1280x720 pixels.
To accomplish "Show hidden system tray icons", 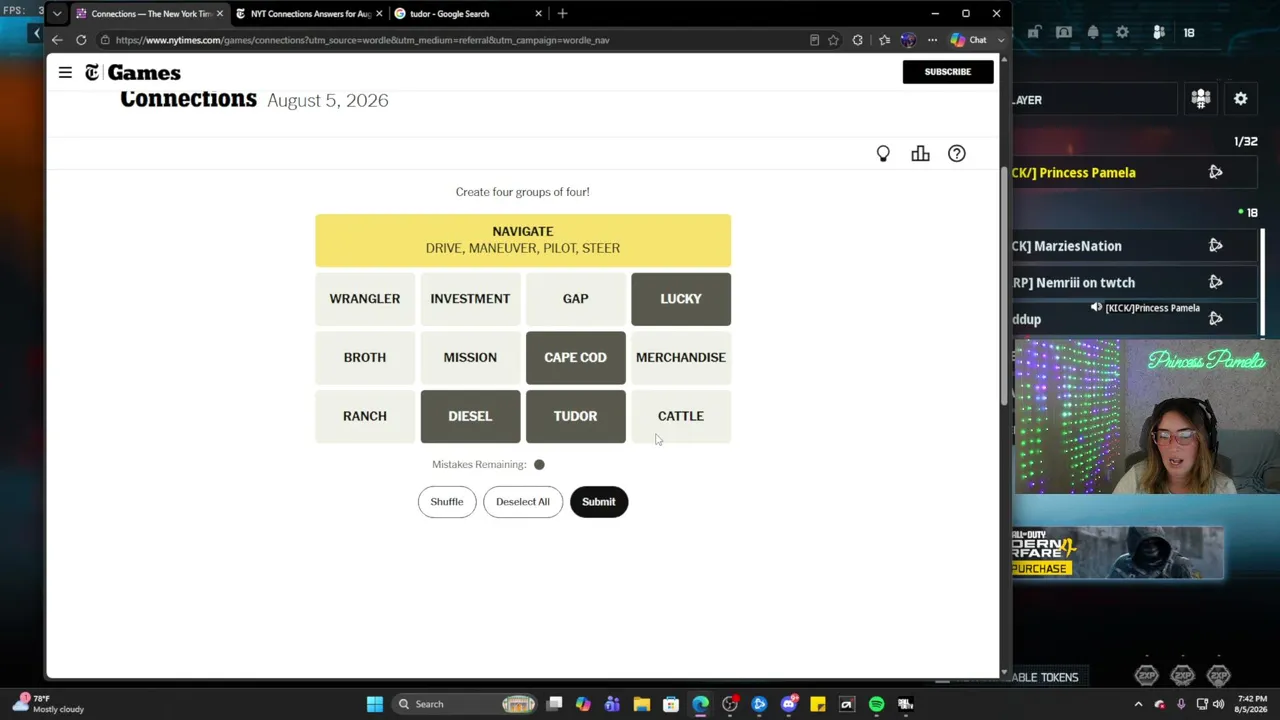I will tap(1138, 704).
